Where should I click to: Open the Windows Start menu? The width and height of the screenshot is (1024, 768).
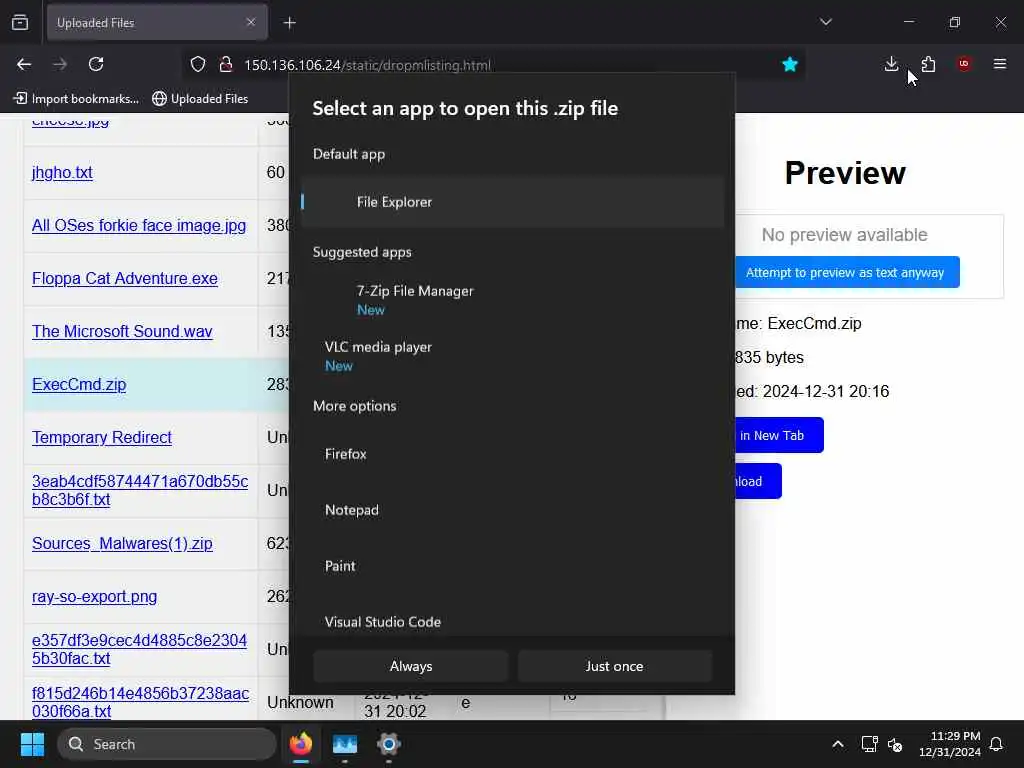[x=32, y=744]
